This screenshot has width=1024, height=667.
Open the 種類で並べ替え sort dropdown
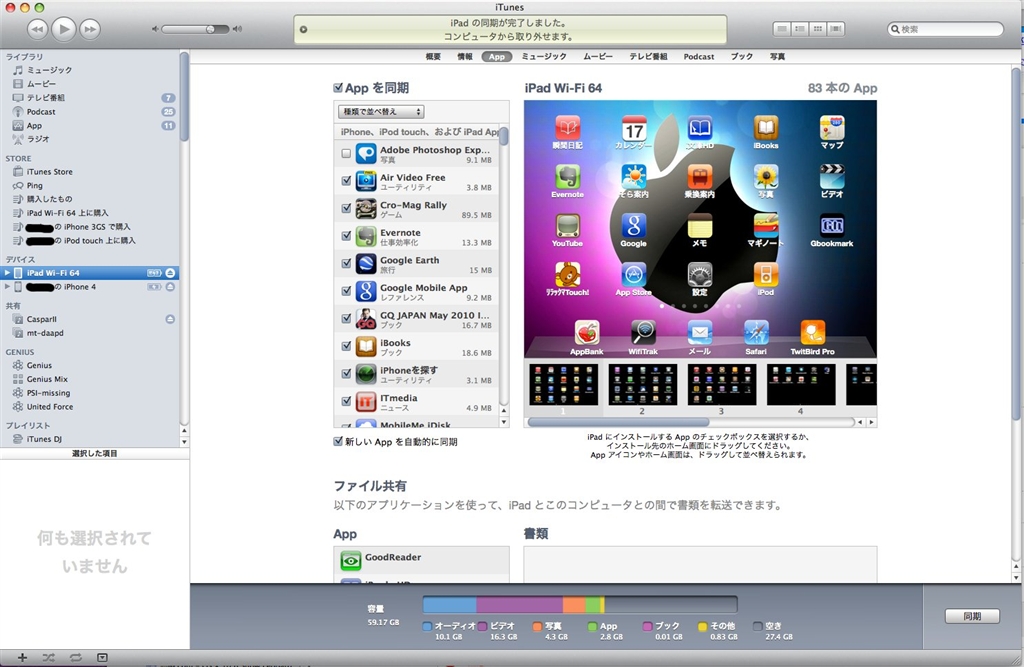[x=382, y=112]
